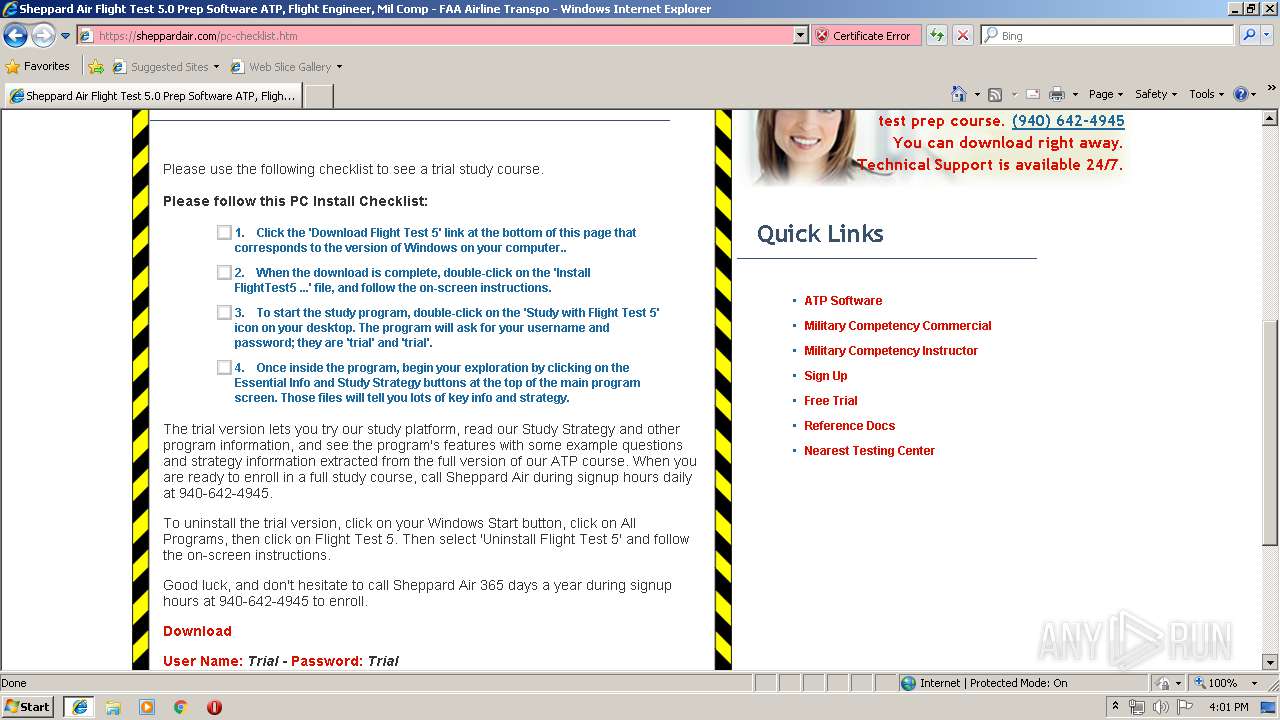Viewport: 1280px width, 720px height.
Task: Open the Suggested Sites dropdown
Action: [x=166, y=67]
